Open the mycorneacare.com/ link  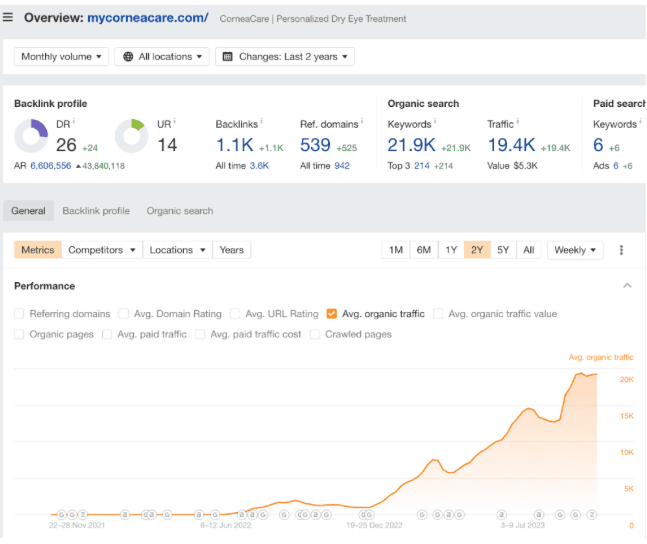pyautogui.click(x=148, y=18)
